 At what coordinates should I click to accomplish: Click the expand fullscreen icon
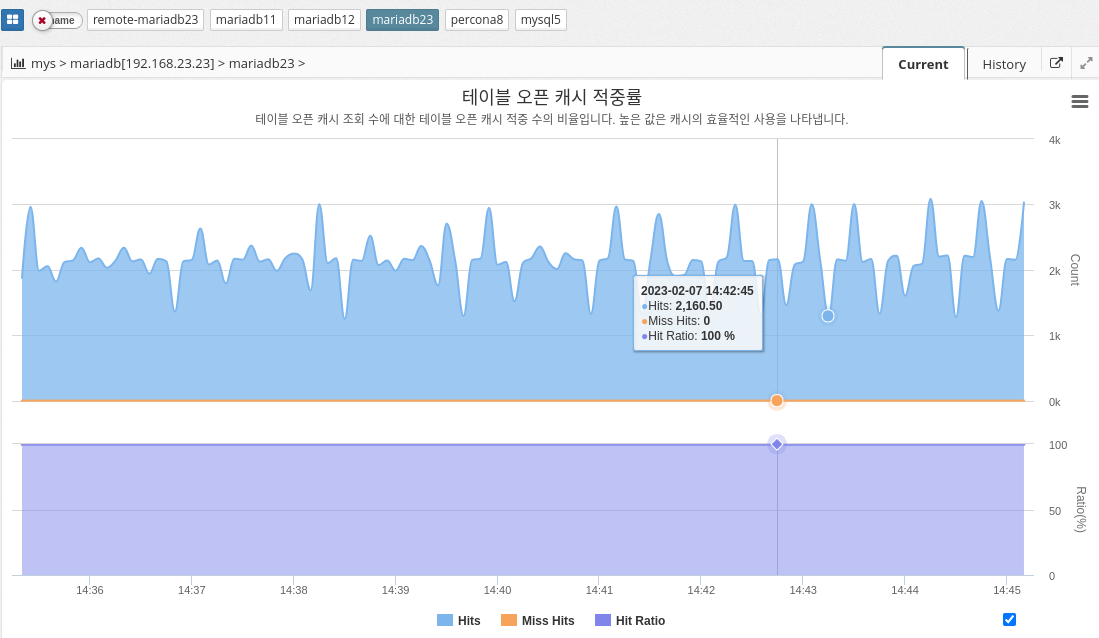coord(1087,63)
